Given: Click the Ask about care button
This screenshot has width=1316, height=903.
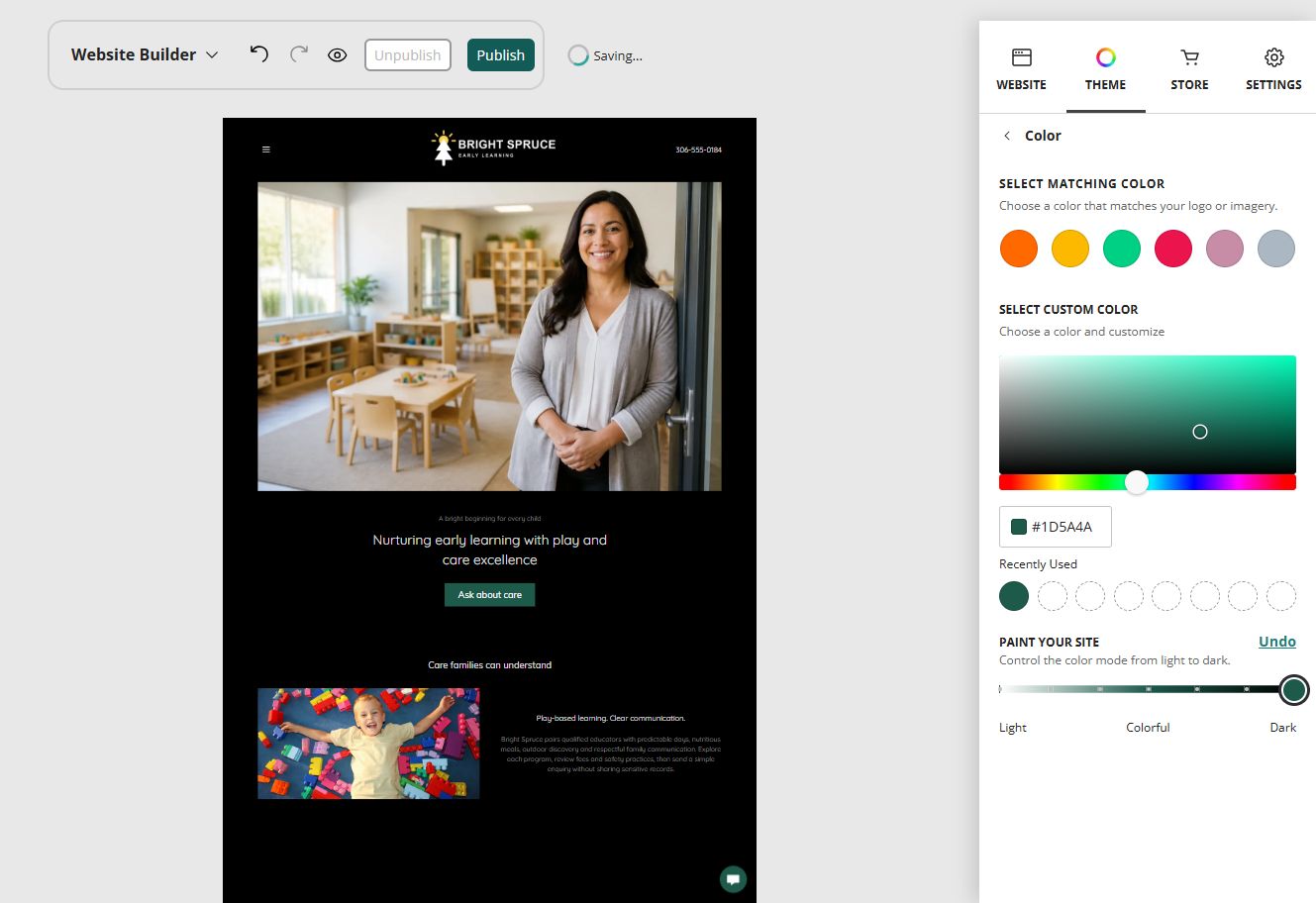Looking at the screenshot, I should pos(490,595).
